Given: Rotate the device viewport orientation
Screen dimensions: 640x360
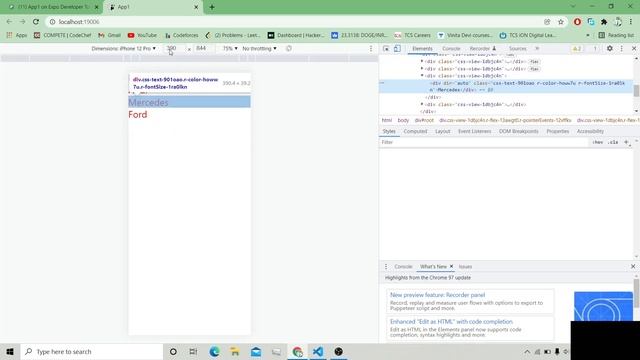Looking at the screenshot, I should pos(289,48).
